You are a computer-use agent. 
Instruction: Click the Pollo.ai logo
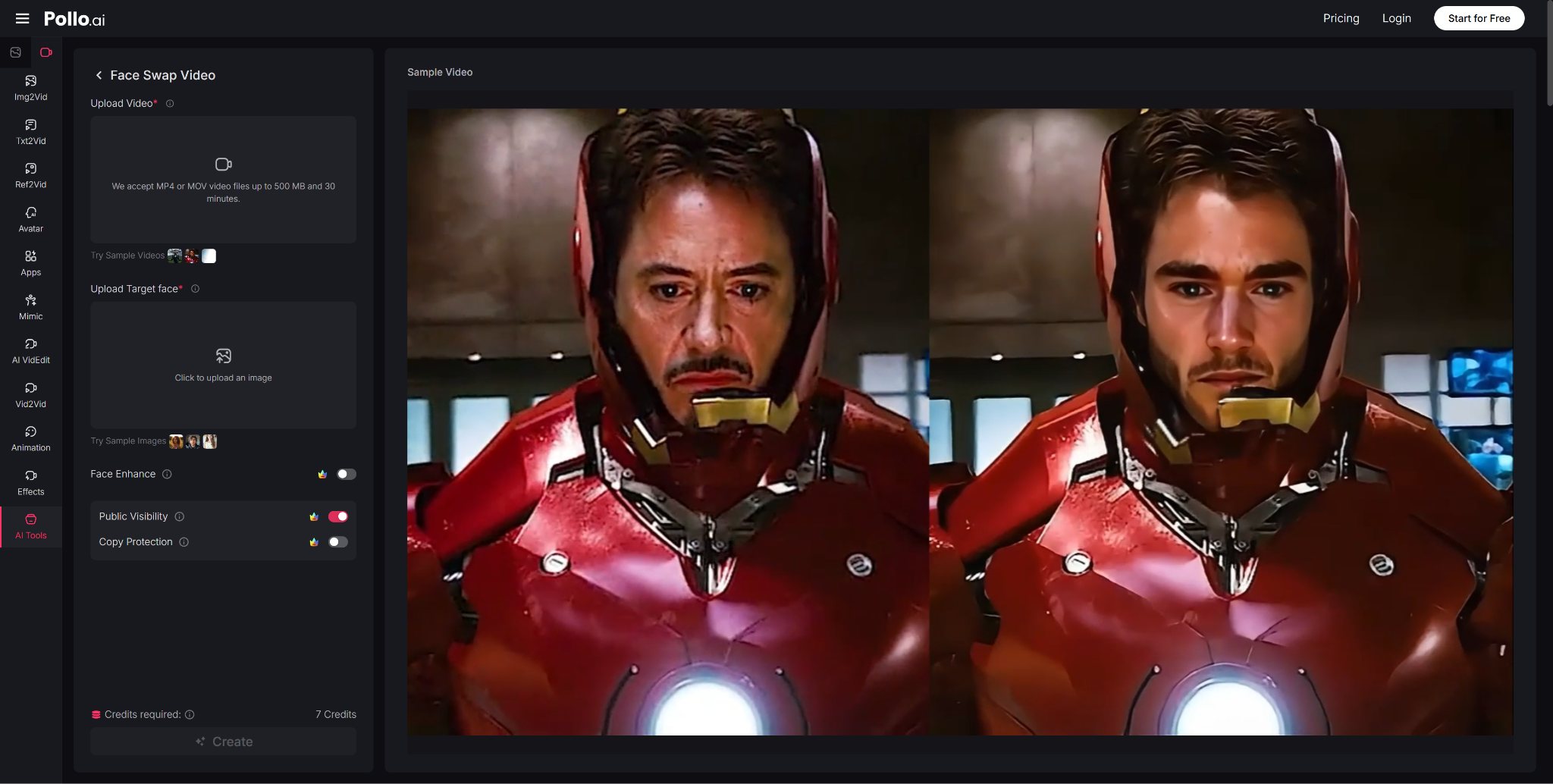click(74, 19)
